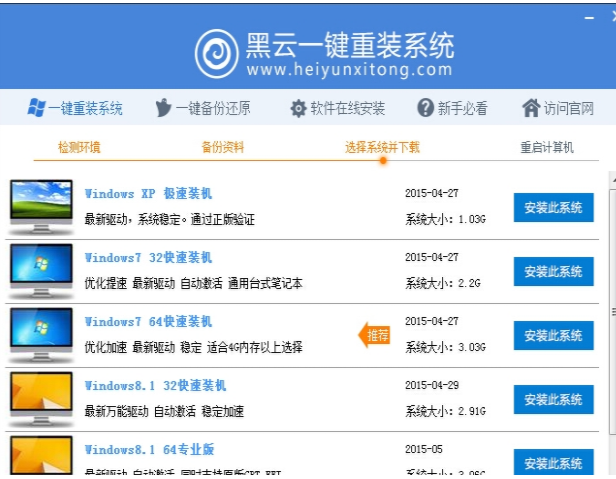Click the 系统大小: 3.03G text
Viewport: 616px width, 479px height.
(x=446, y=347)
